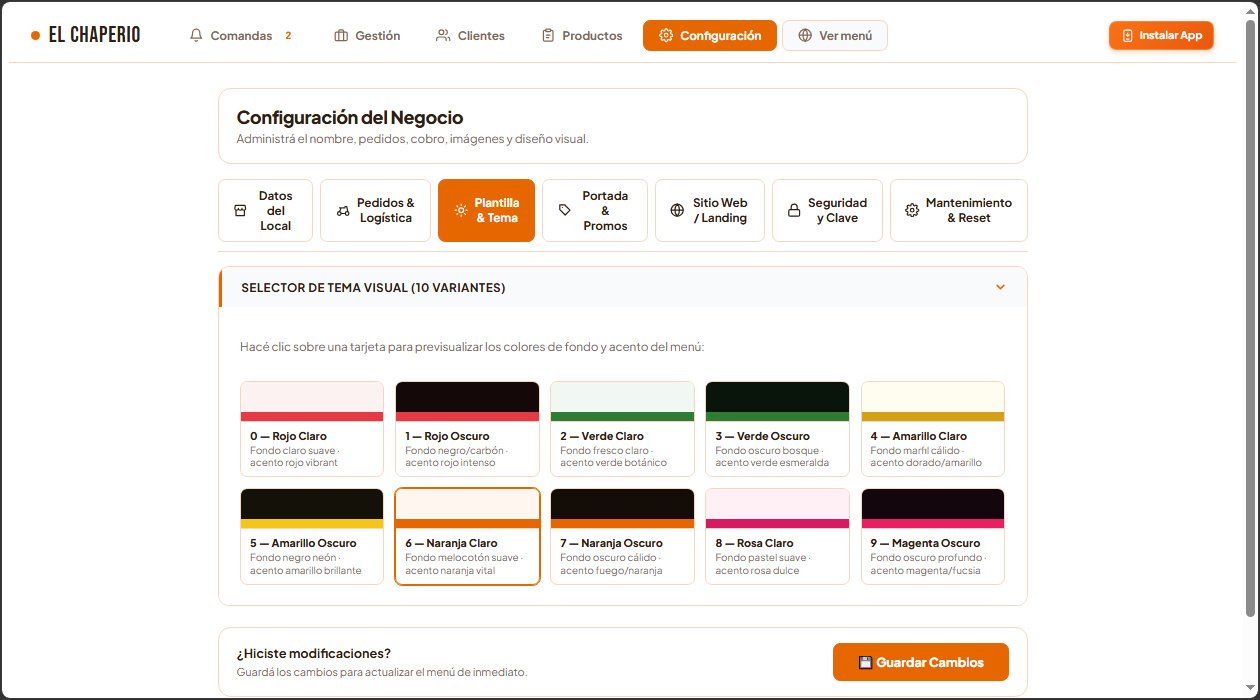Click the ¿Hiciste modificaciones? text
Image resolution: width=1260 pixels, height=700 pixels.
pyautogui.click(x=314, y=653)
